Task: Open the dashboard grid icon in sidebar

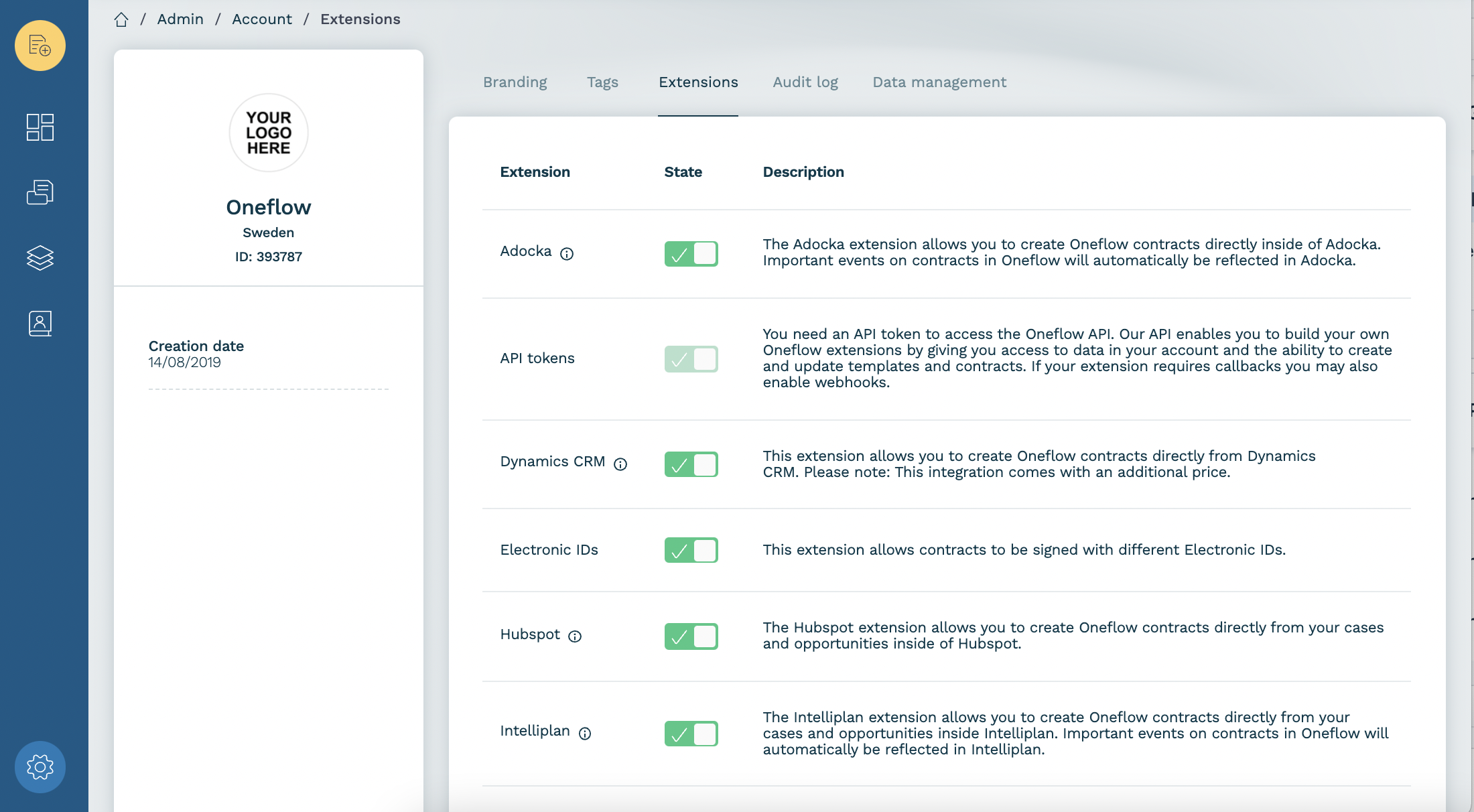Action: tap(40, 127)
